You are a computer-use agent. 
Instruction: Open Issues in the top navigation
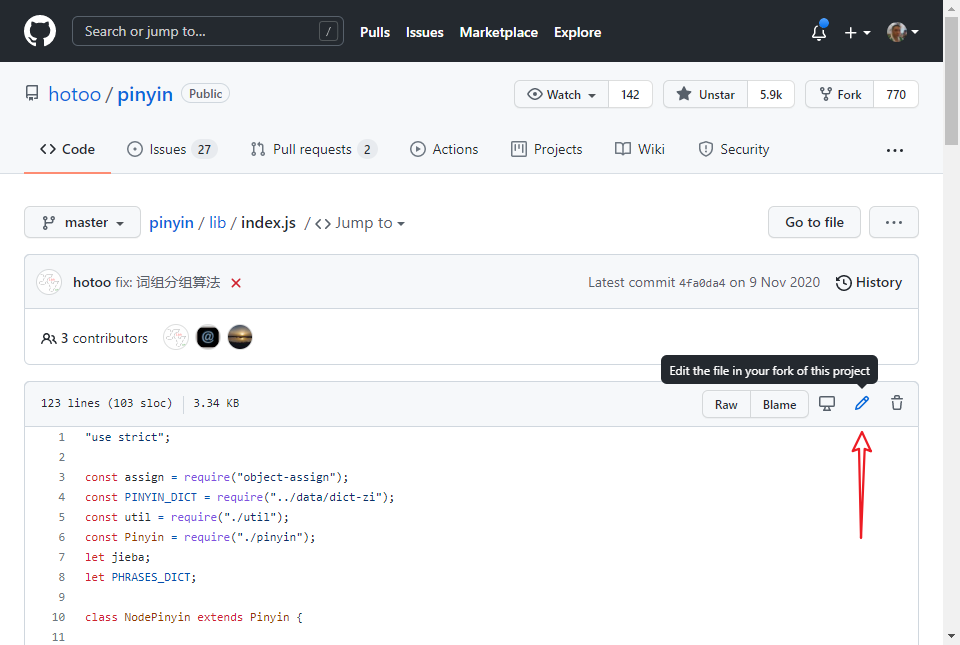(424, 32)
